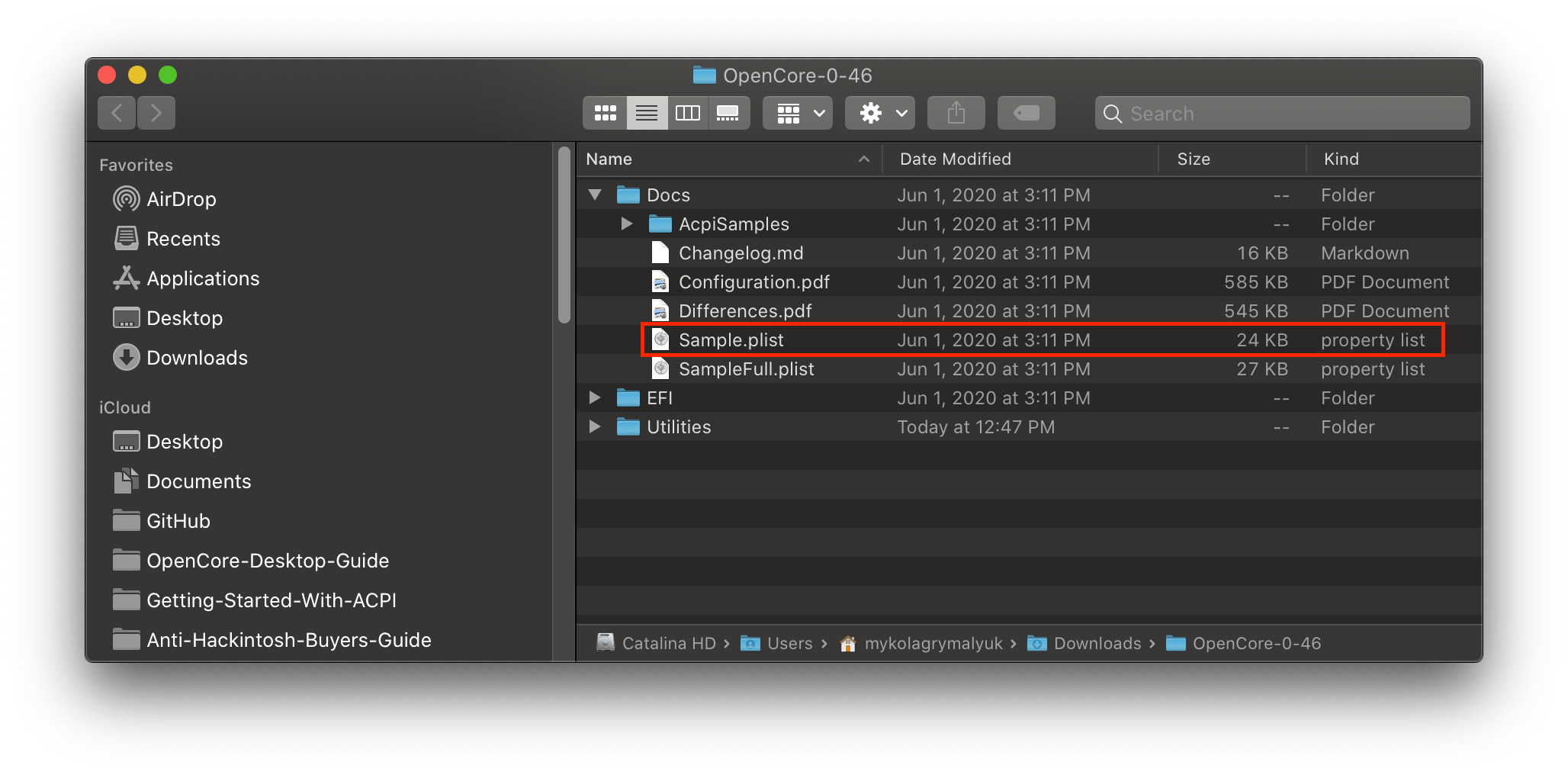The height and width of the screenshot is (775, 1568).
Task: Switch to gallery view
Action: pos(728,113)
